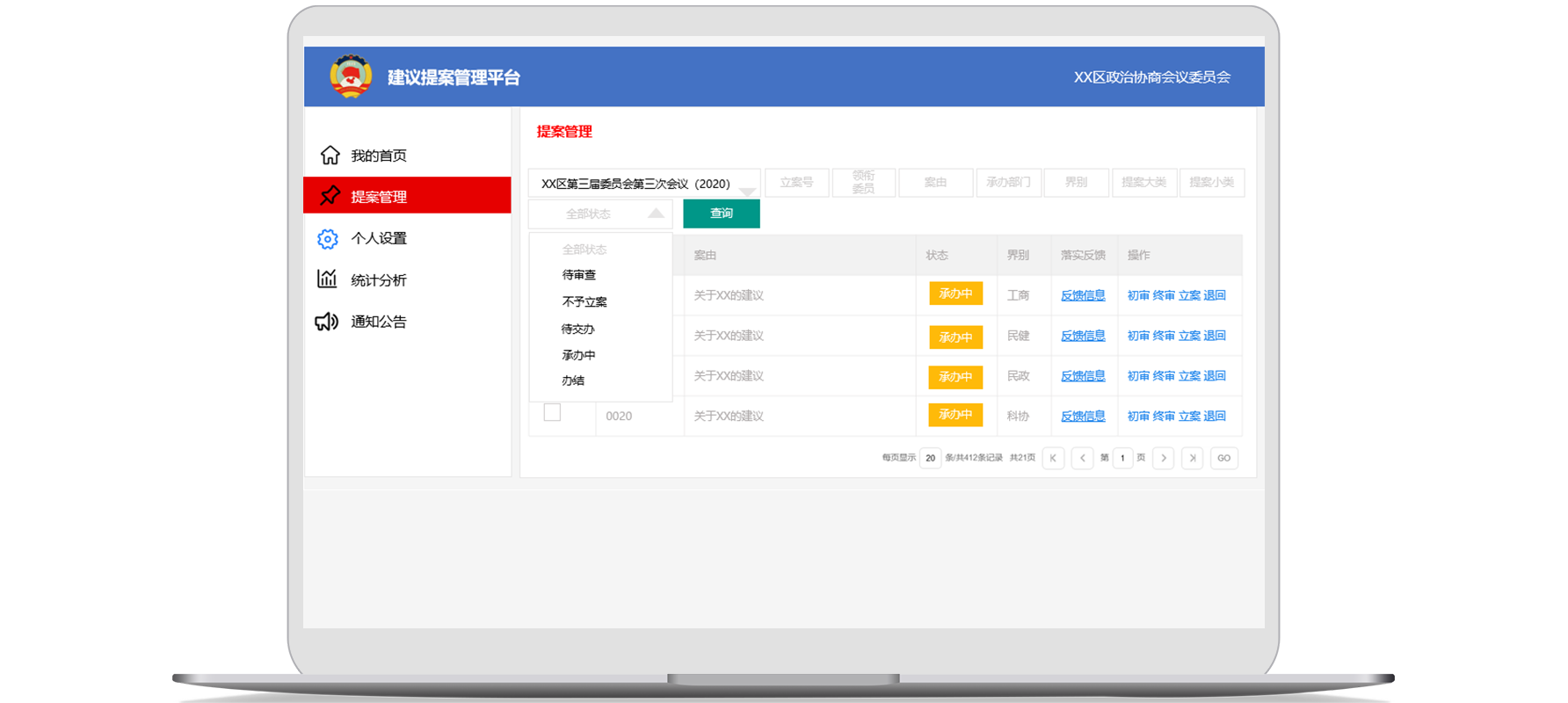Open 提案管理 in sidebar
The height and width of the screenshot is (703, 1568).
click(407, 195)
